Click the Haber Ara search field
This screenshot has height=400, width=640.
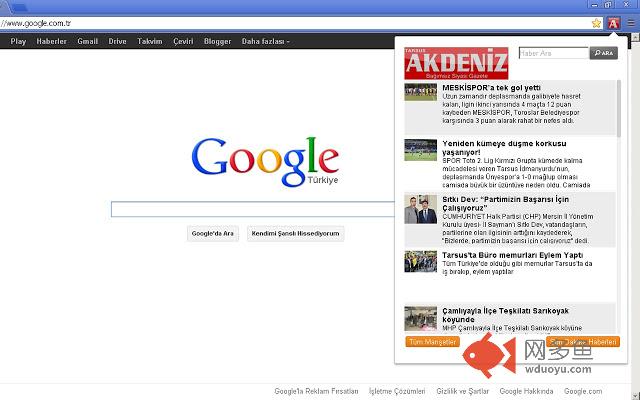(553, 53)
